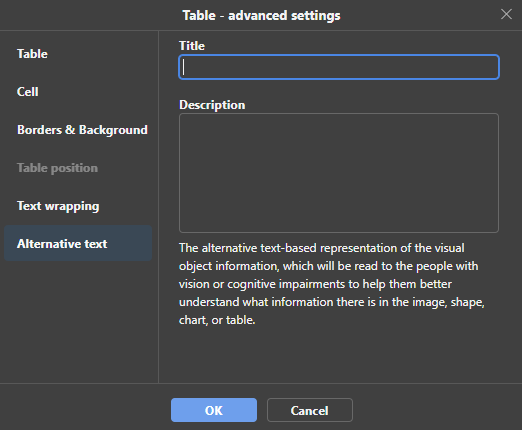Click the empty sidebar space below Alternative text
Screen dimensions: 522x430
pyautogui.click(x=79, y=320)
